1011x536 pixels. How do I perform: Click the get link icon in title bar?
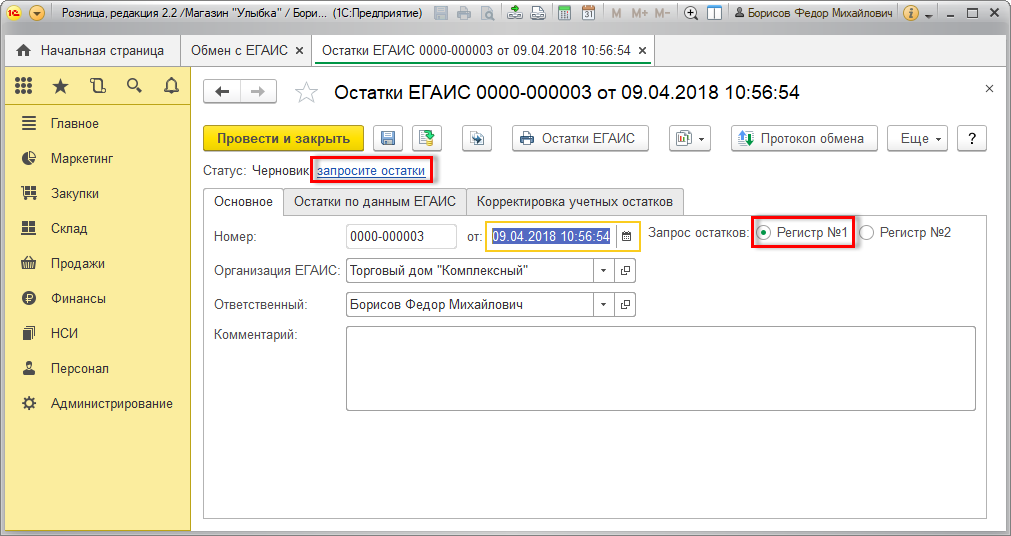(515, 13)
